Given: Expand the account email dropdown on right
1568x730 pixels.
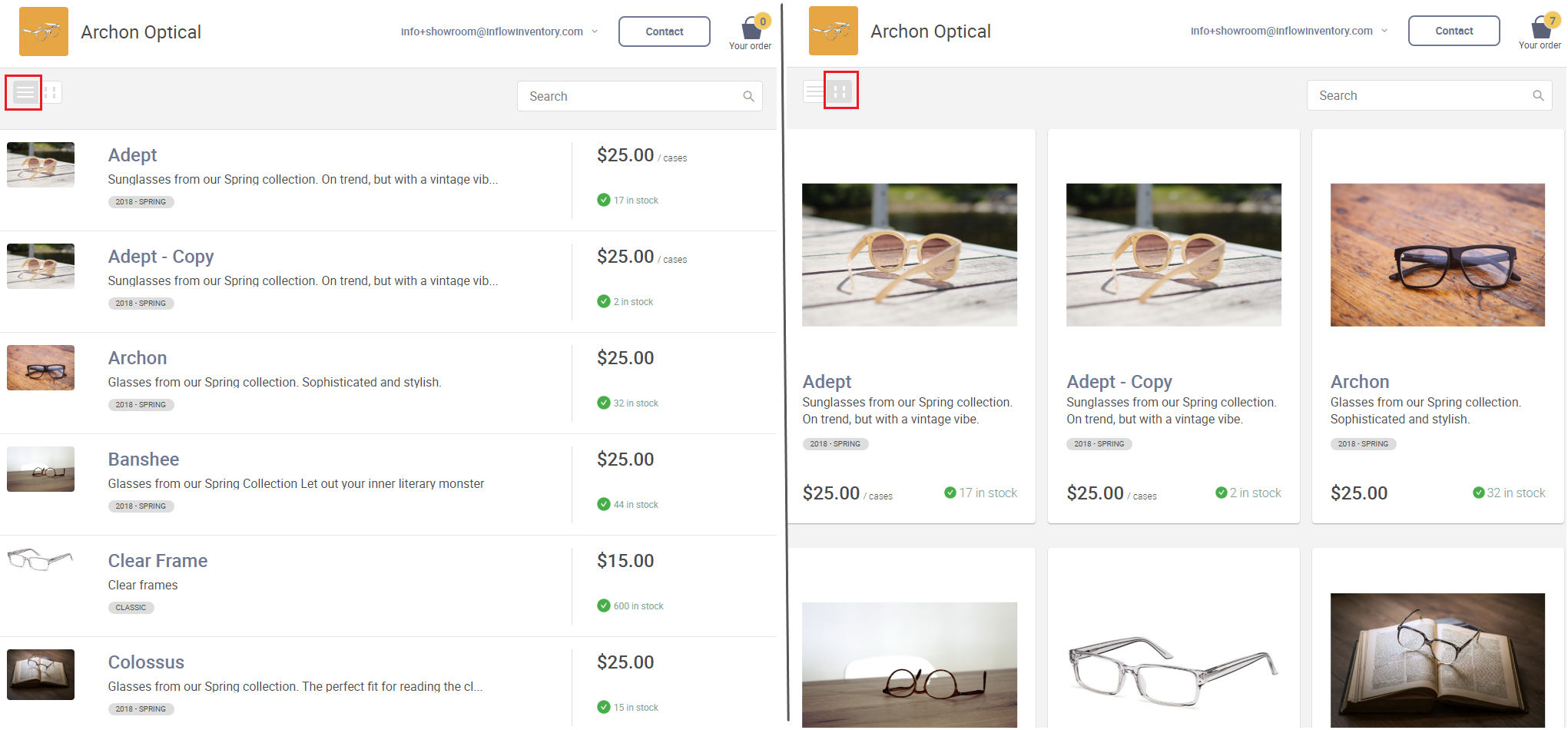Looking at the screenshot, I should 1289,31.
